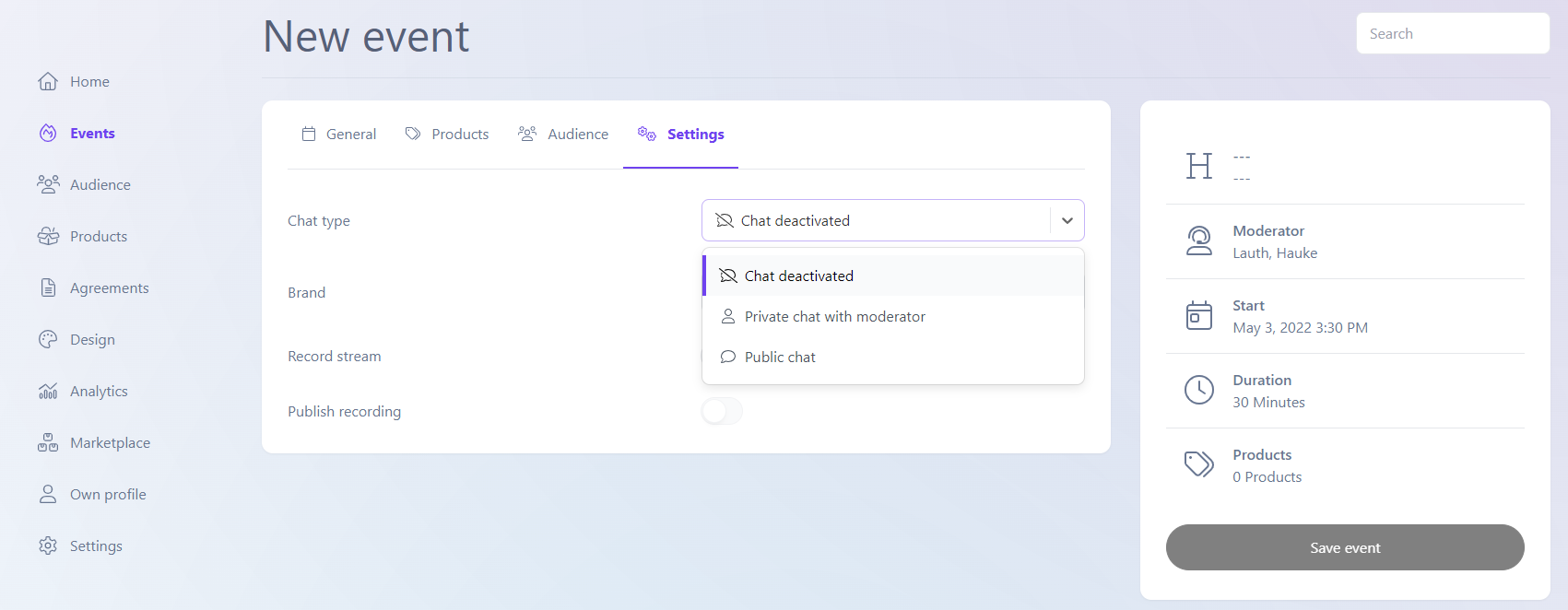This screenshot has width=1568, height=610.
Task: Choose Private chat with moderator option
Action: [893, 316]
